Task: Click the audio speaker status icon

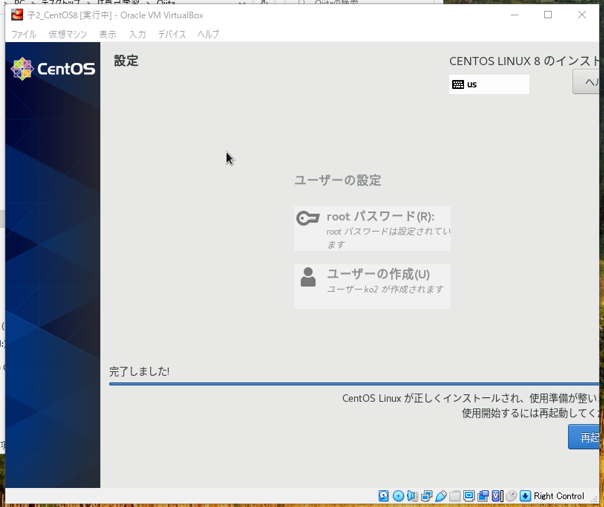Action: point(412,495)
